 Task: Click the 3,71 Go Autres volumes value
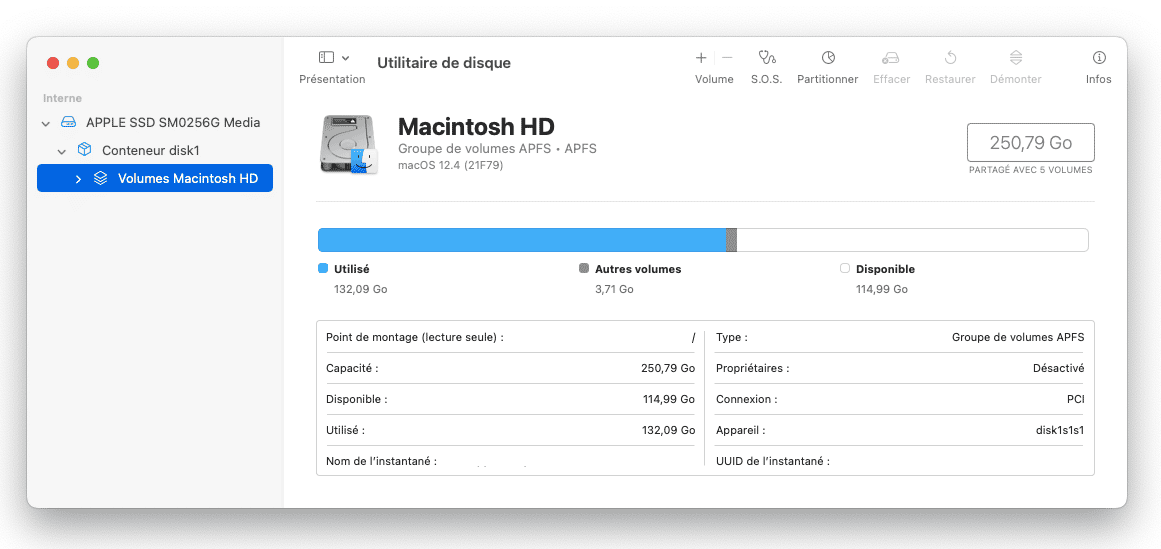(614, 289)
